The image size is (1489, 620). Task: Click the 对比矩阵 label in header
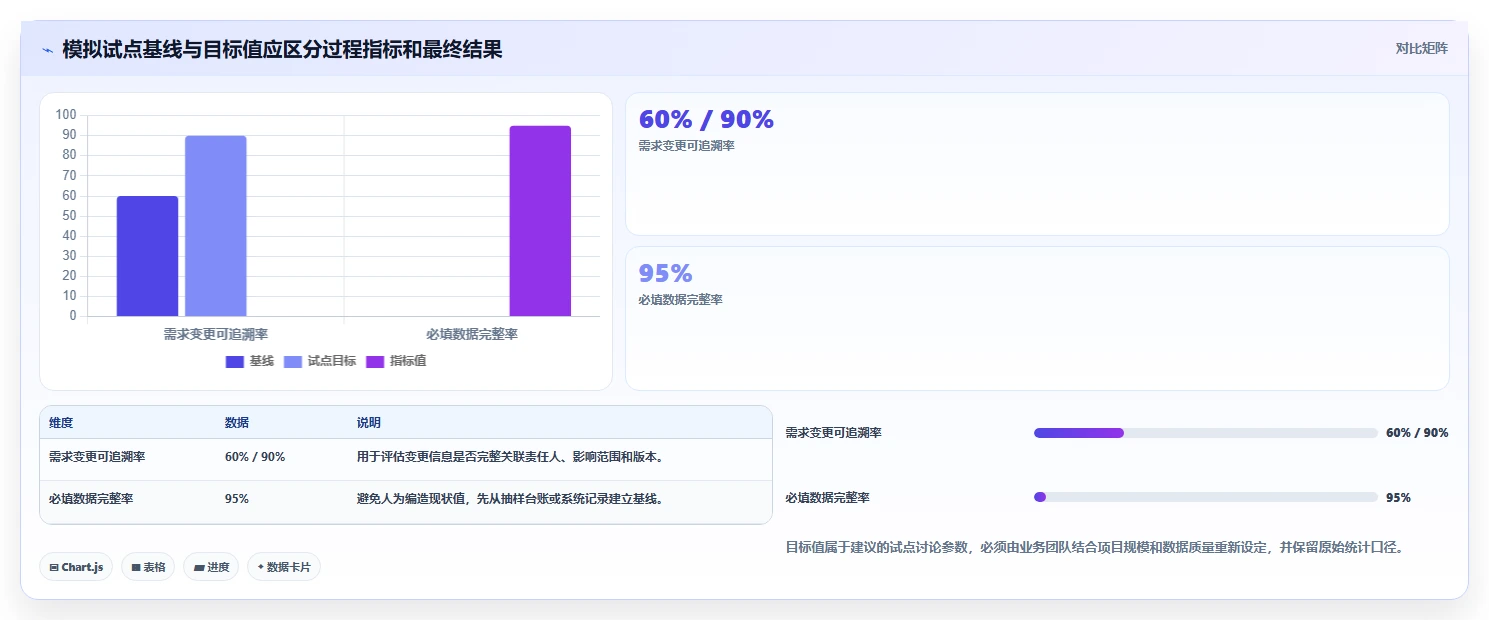(1421, 48)
